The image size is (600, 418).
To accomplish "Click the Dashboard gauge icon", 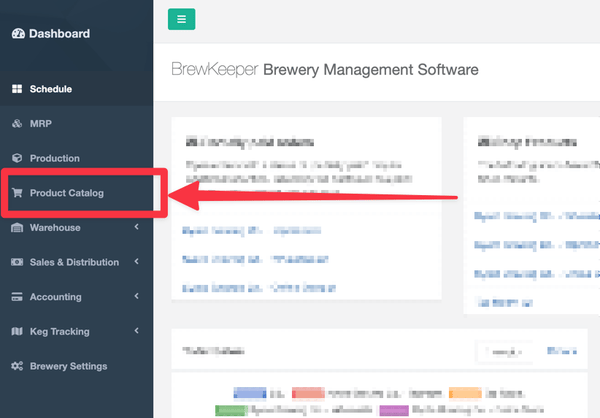I will pos(18,34).
